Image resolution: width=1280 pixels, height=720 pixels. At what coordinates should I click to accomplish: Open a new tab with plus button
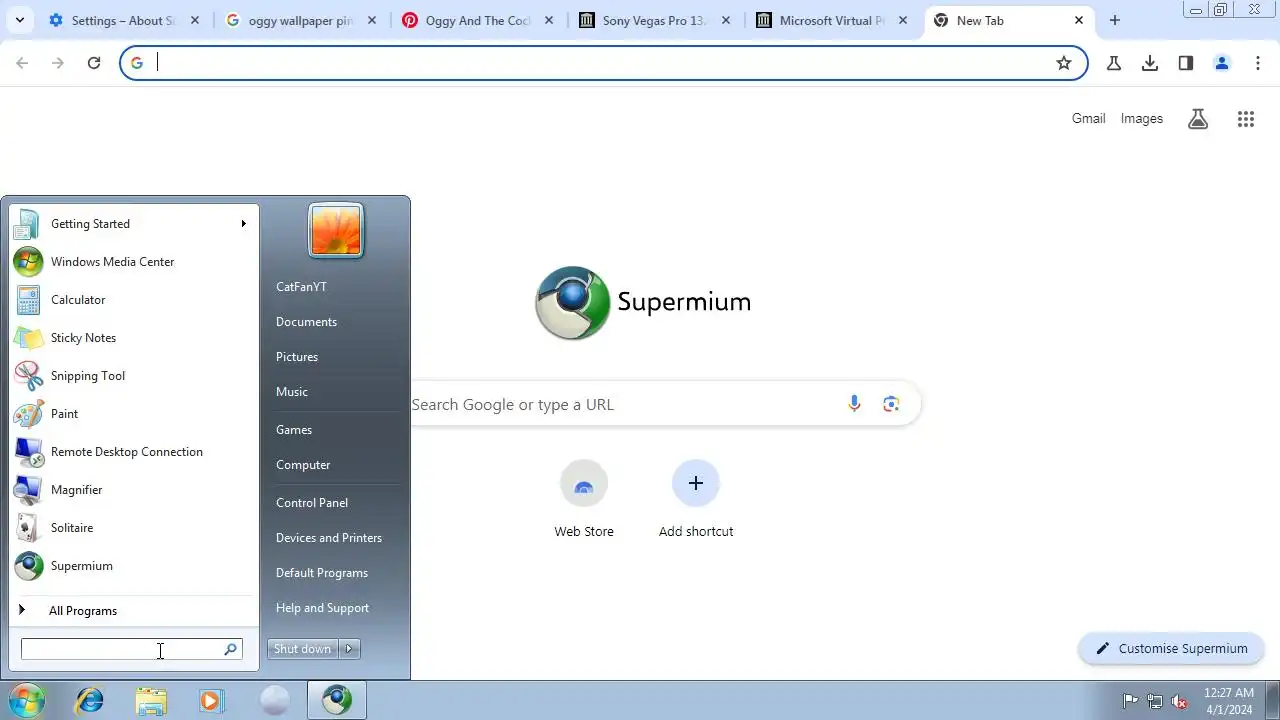tap(1115, 20)
